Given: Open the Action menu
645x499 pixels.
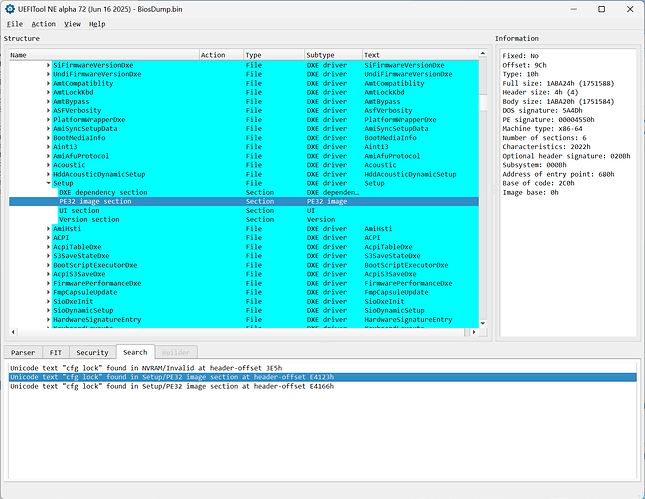Looking at the screenshot, I should [44, 24].
